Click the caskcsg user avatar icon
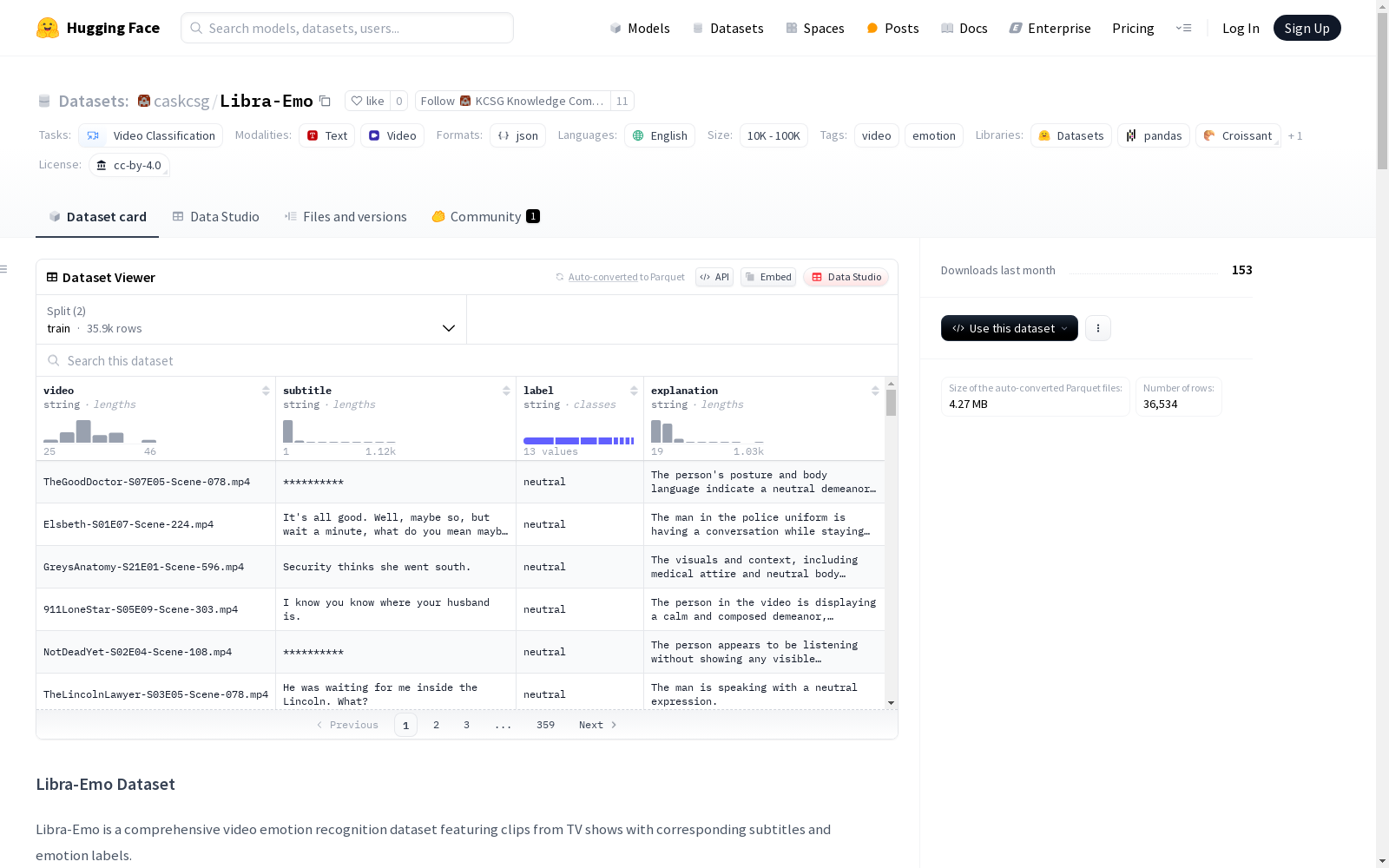This screenshot has height=868, width=1389. 144,101
